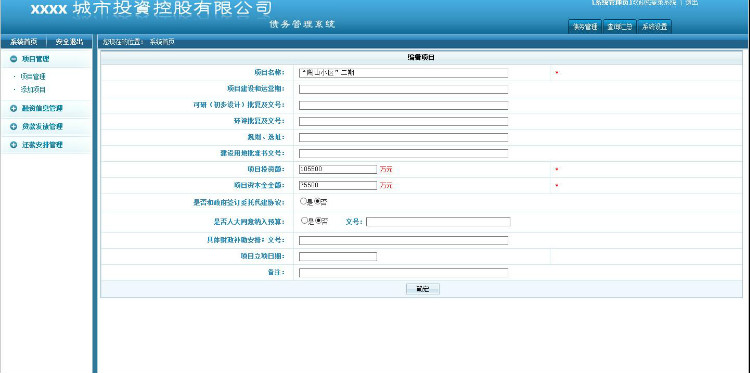The width and height of the screenshot is (750, 373).
Task: Focus the 具体财政补助安排 文号 input field
Action: click(x=403, y=240)
